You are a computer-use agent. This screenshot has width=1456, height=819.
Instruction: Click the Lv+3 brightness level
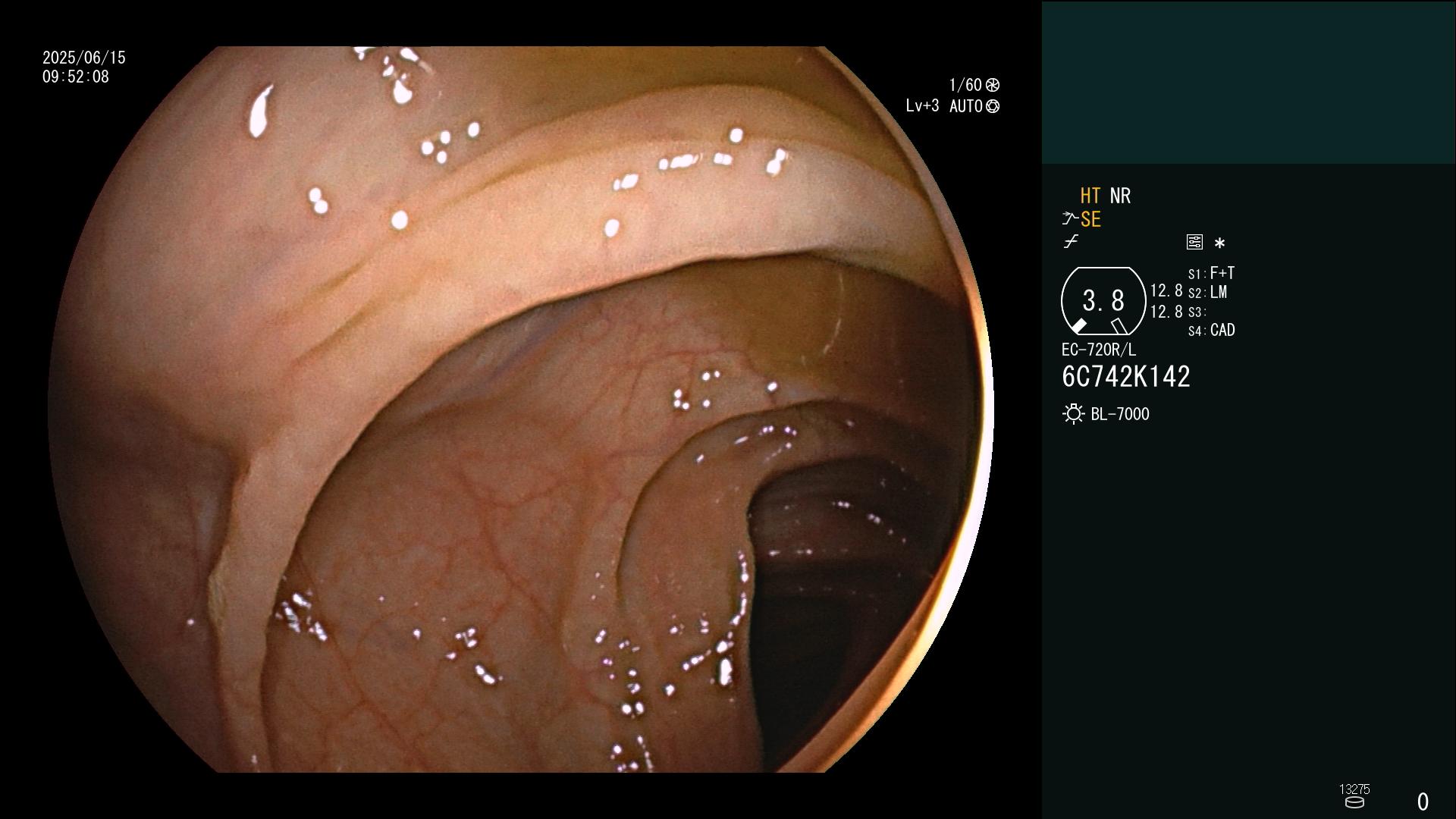tap(922, 106)
